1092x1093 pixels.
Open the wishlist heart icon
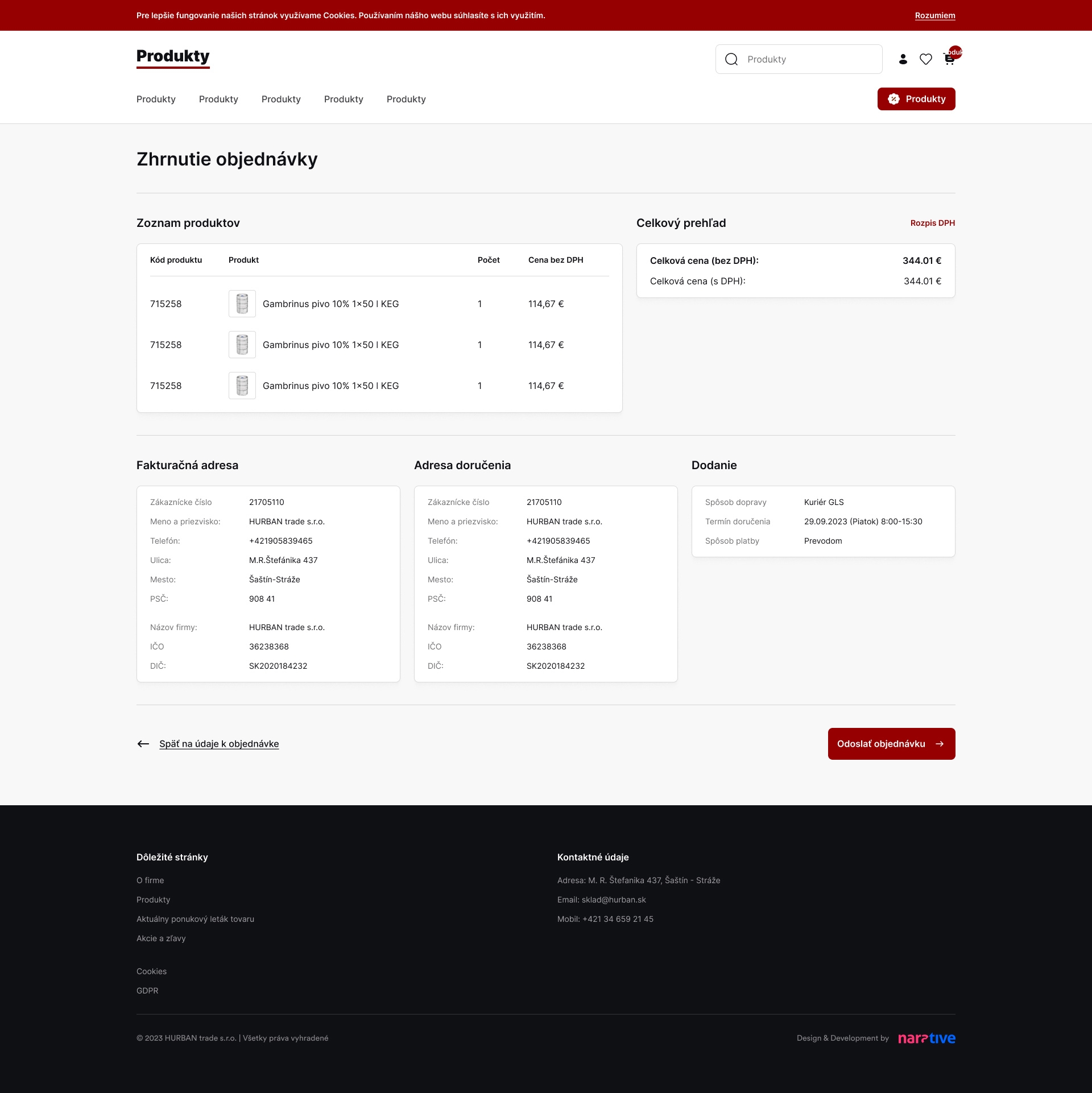pyautogui.click(x=926, y=59)
